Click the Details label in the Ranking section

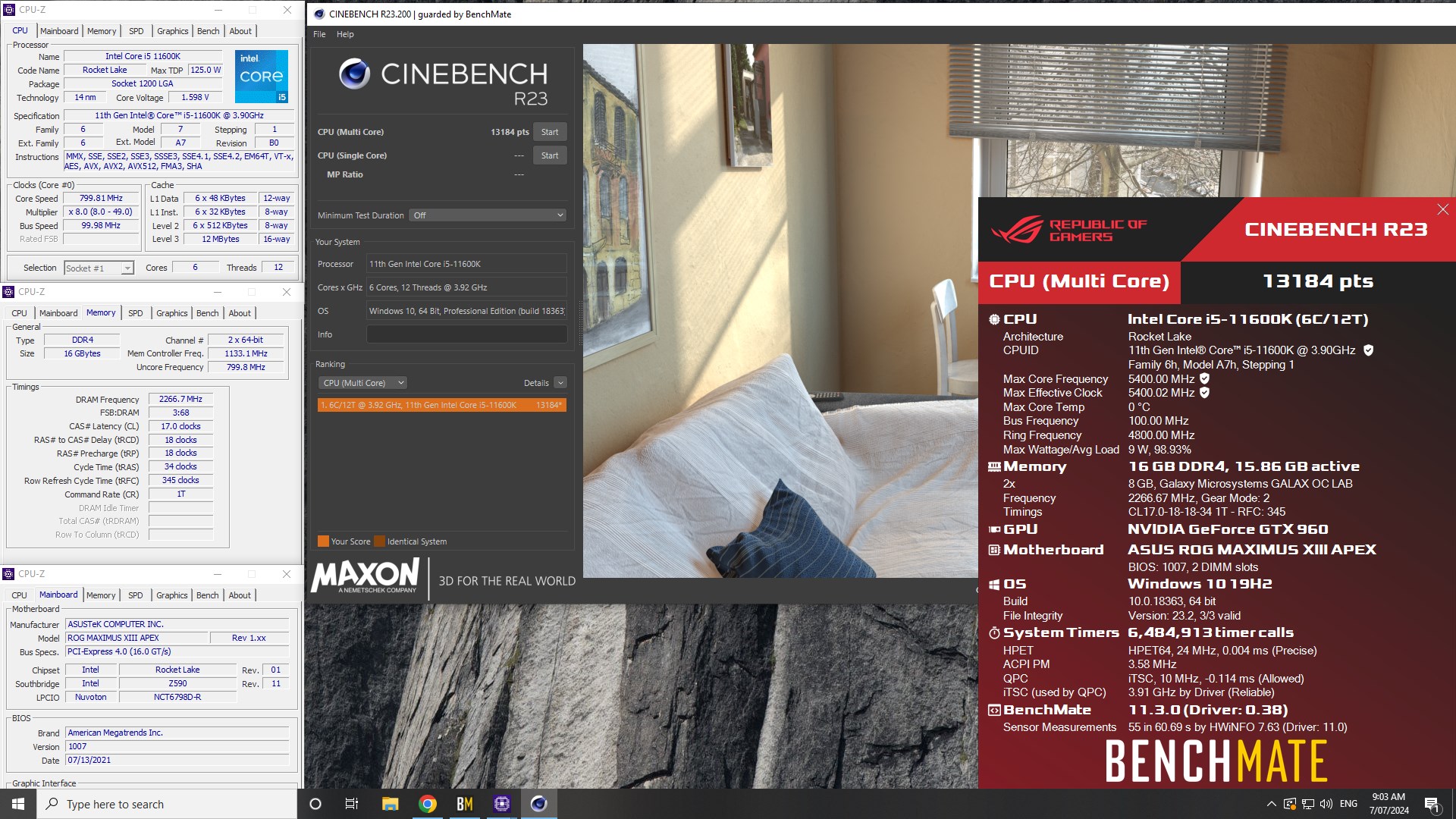[536, 383]
